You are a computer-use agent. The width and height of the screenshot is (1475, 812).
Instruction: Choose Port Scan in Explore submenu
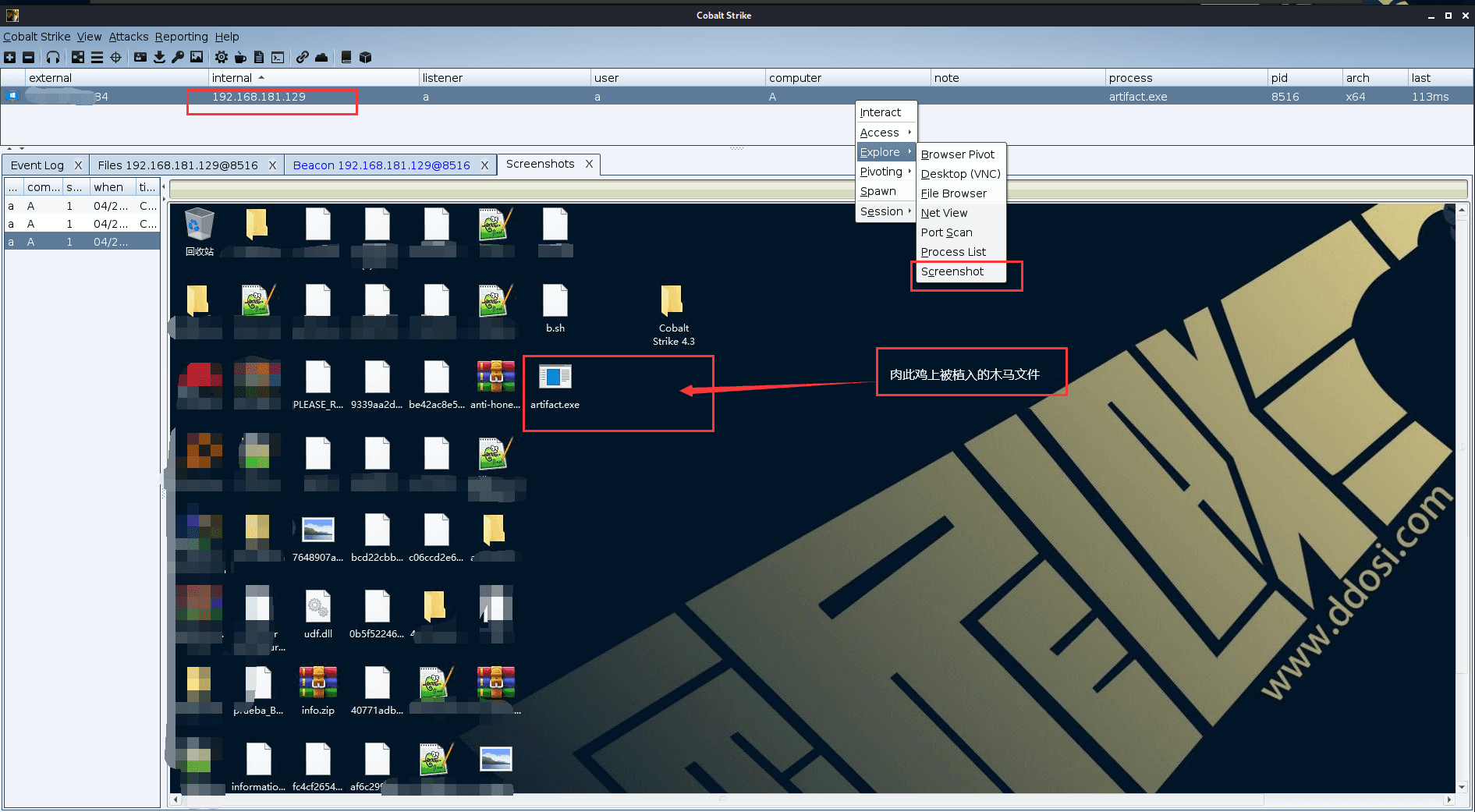coord(961,232)
